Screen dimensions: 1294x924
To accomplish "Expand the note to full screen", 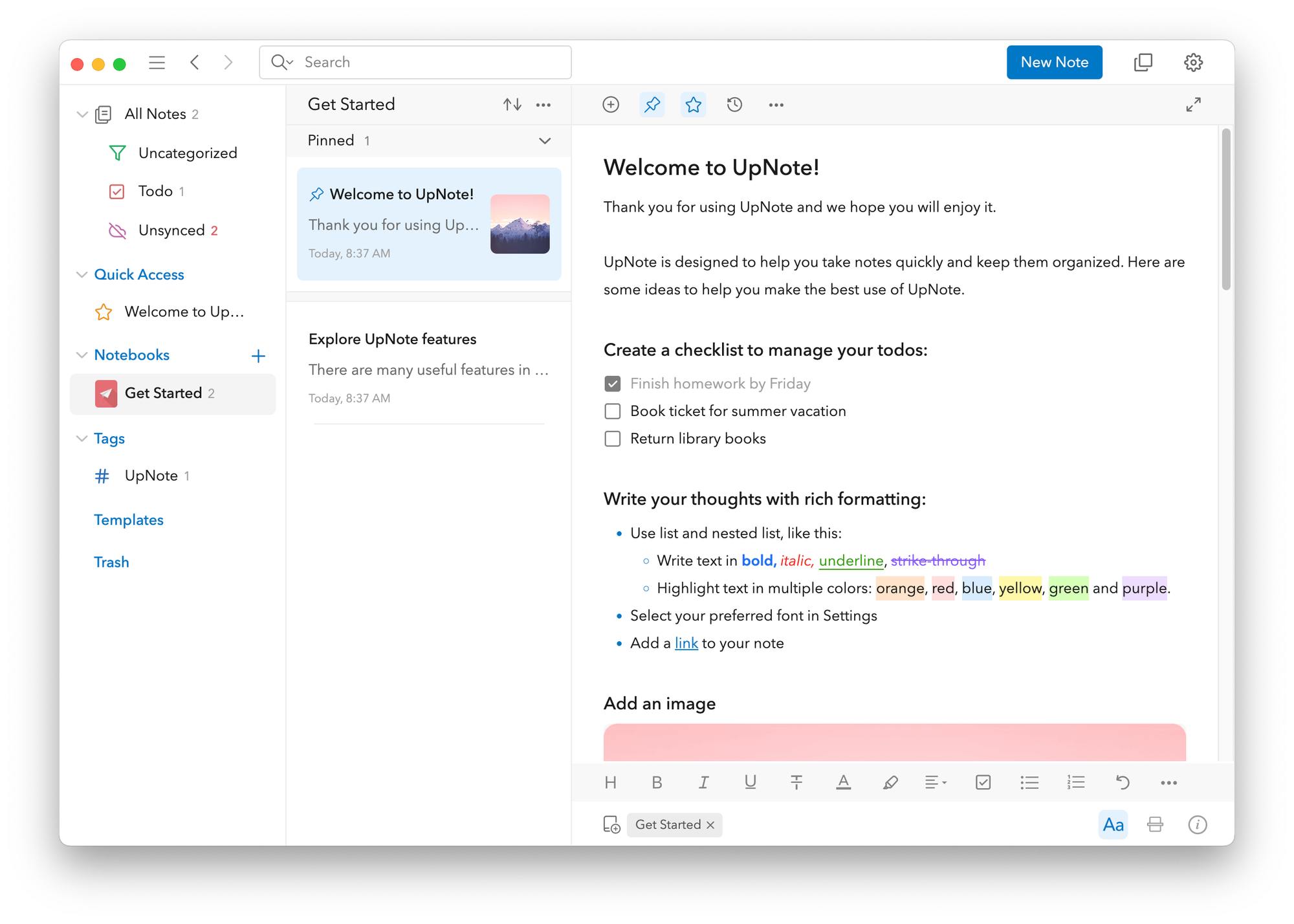I will (x=1193, y=104).
